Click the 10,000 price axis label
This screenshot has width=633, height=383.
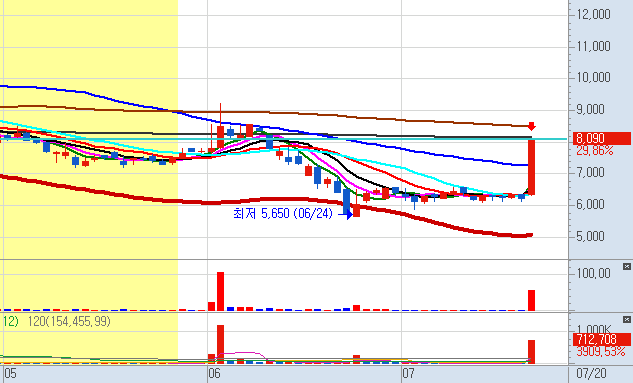pos(593,77)
